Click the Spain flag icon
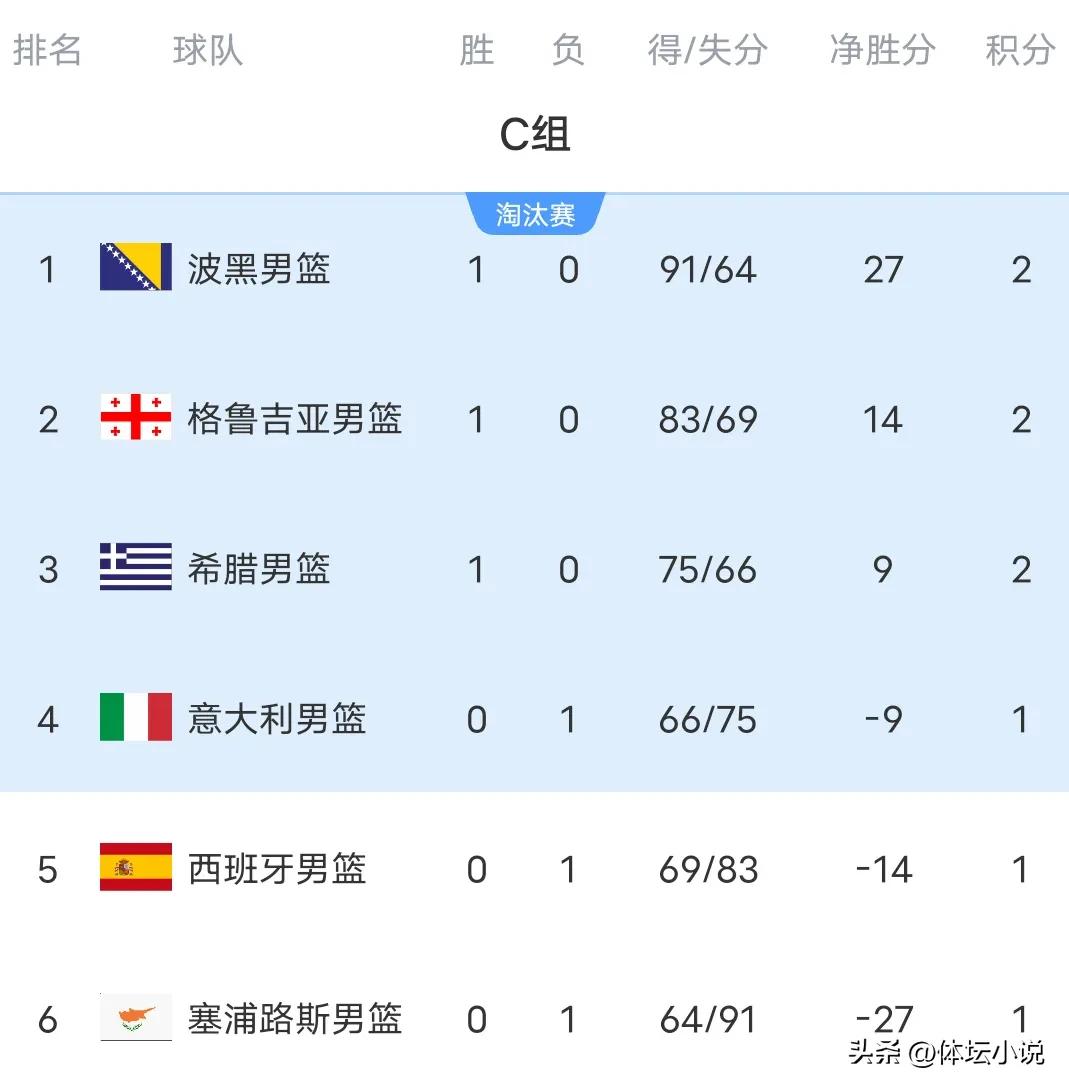 click(x=136, y=867)
